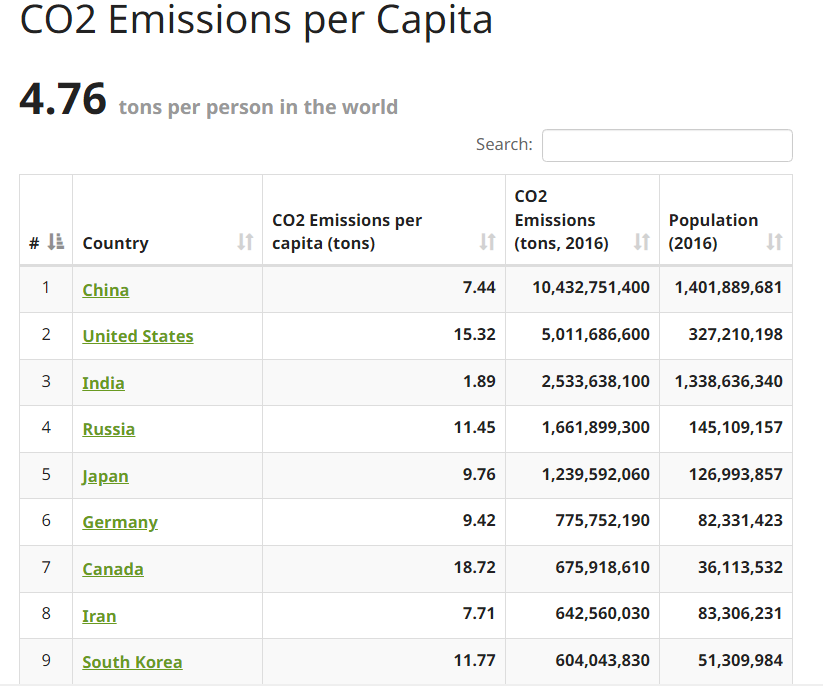
Task: Sort table by rank number icon
Action: pos(56,242)
